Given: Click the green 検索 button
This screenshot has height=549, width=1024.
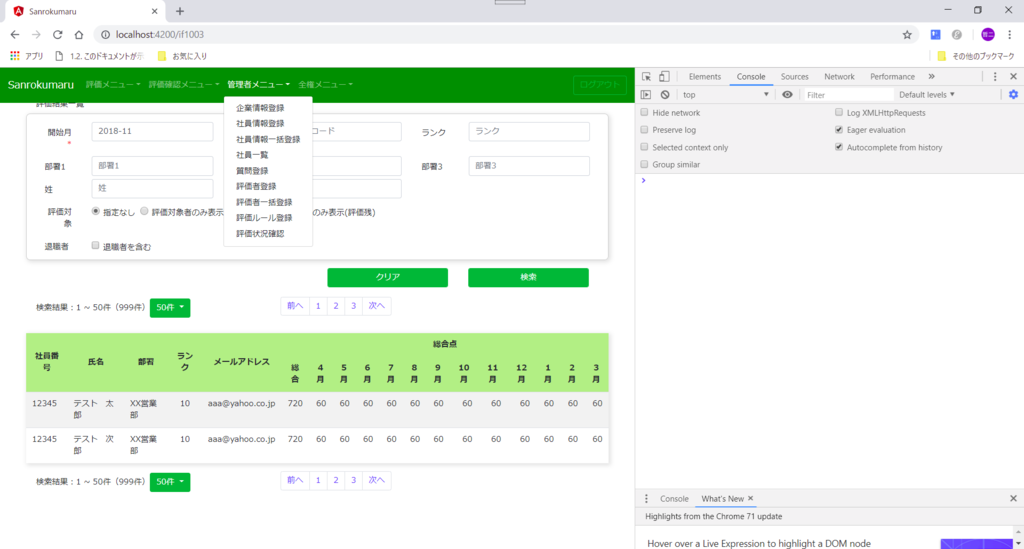Looking at the screenshot, I should pyautogui.click(x=528, y=277).
